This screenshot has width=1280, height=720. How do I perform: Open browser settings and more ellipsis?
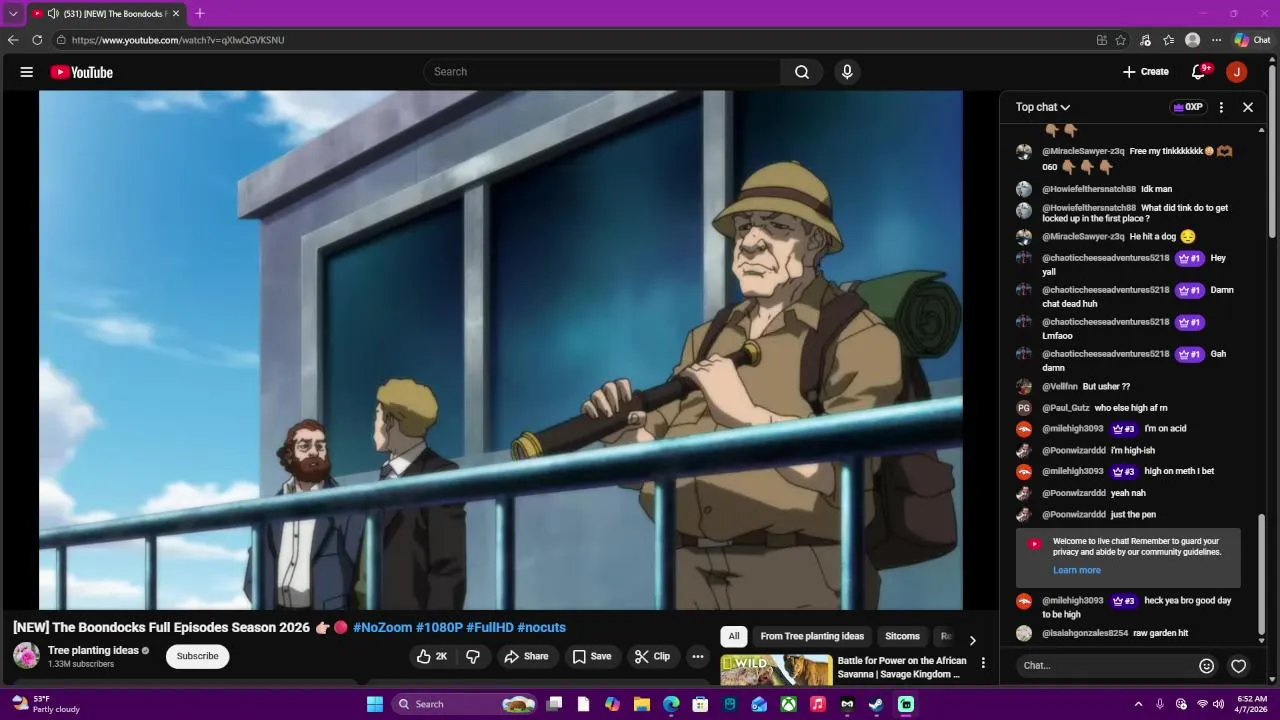pos(1216,40)
